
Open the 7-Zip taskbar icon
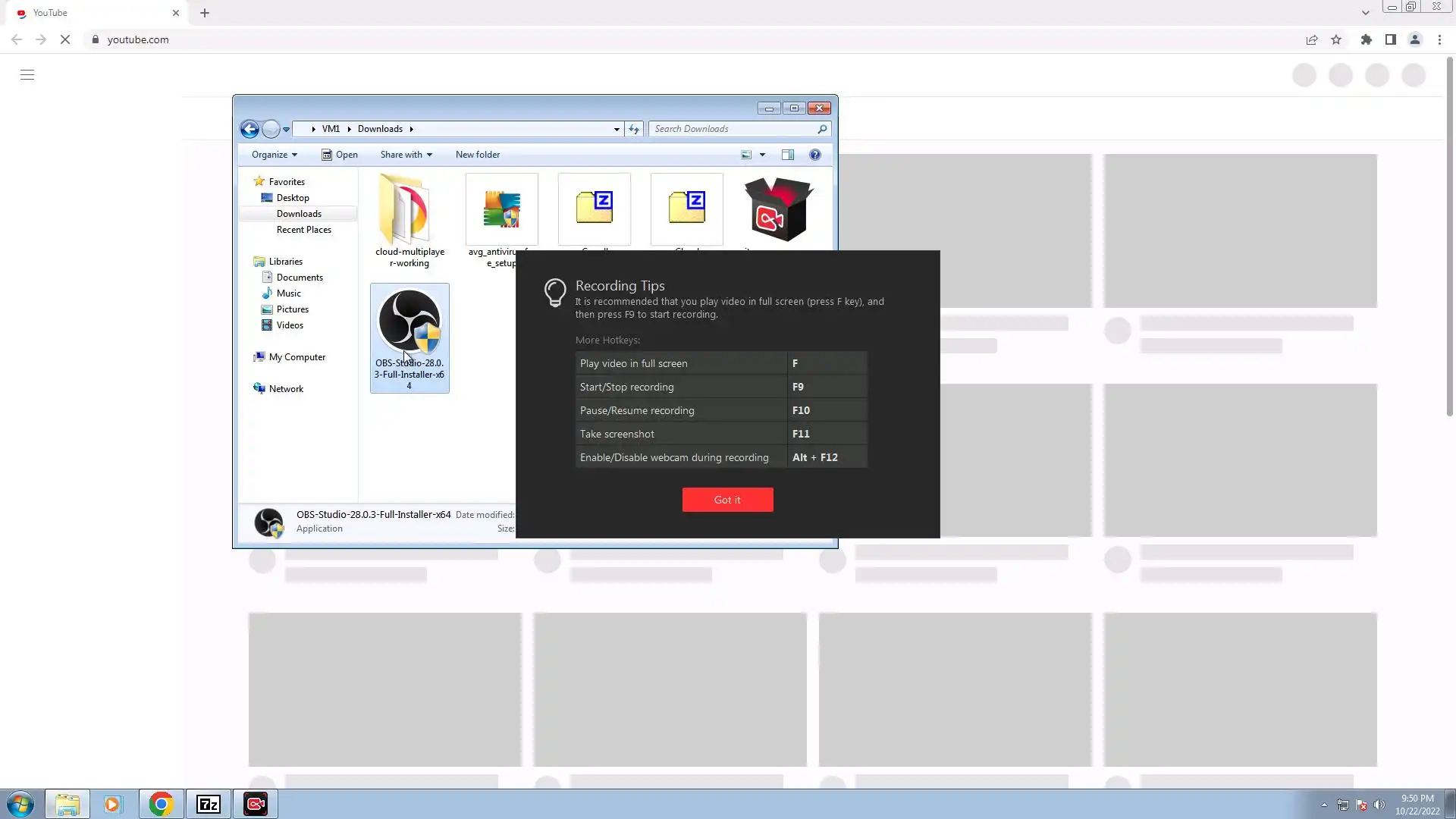click(208, 804)
